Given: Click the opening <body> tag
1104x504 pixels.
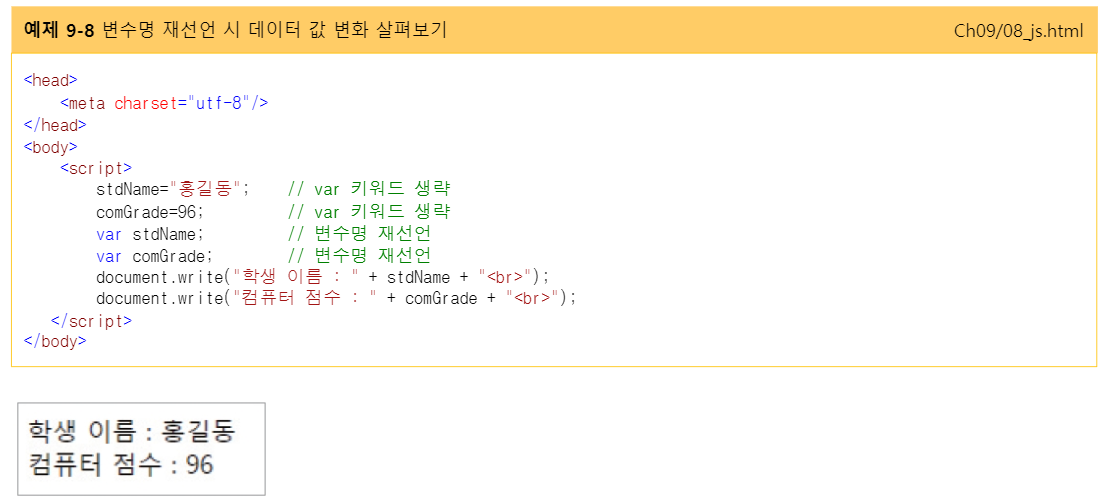Looking at the screenshot, I should [x=51, y=146].
